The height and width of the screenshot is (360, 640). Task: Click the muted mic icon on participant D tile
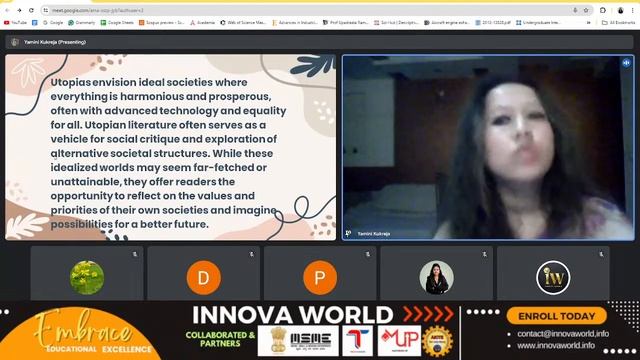(x=251, y=254)
